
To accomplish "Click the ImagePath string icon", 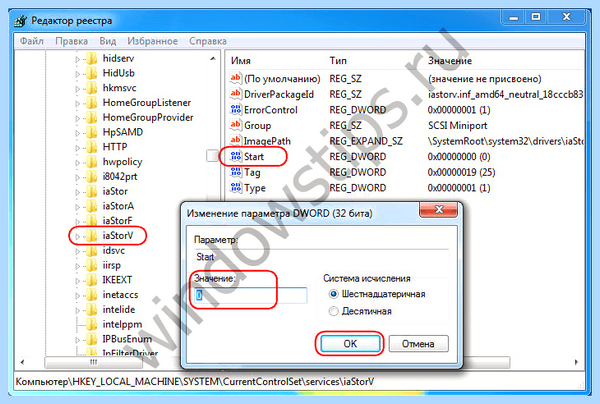I will (x=236, y=141).
